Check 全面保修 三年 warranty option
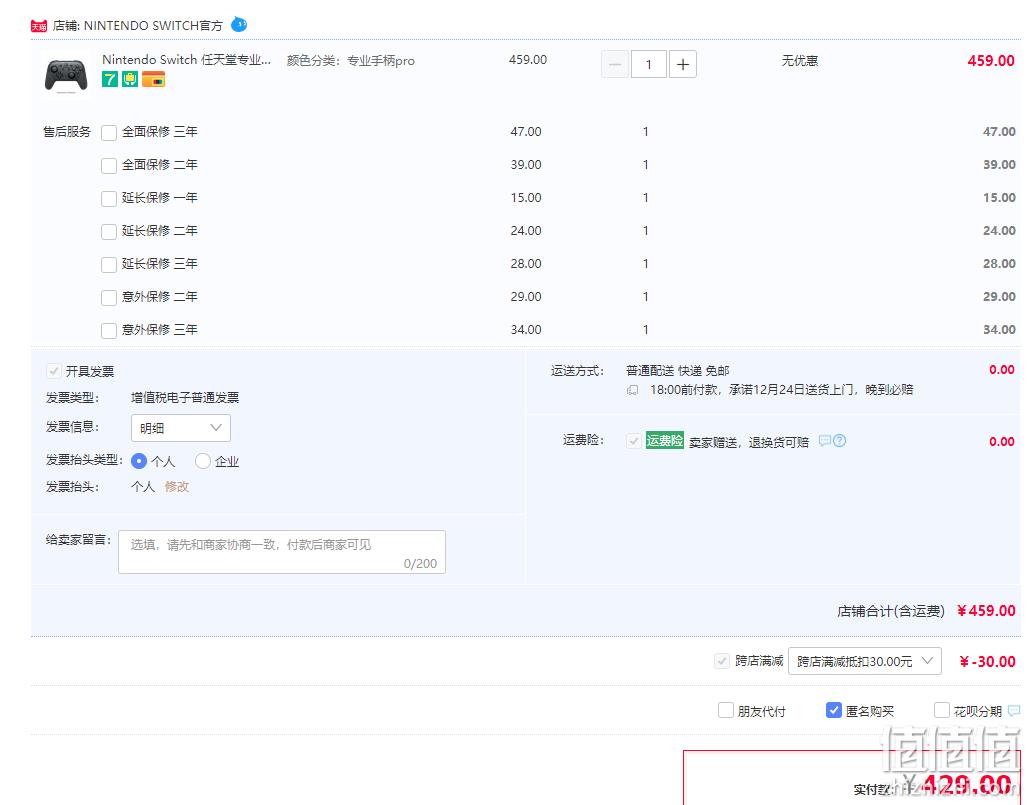The width and height of the screenshot is (1030, 805). 109,133
